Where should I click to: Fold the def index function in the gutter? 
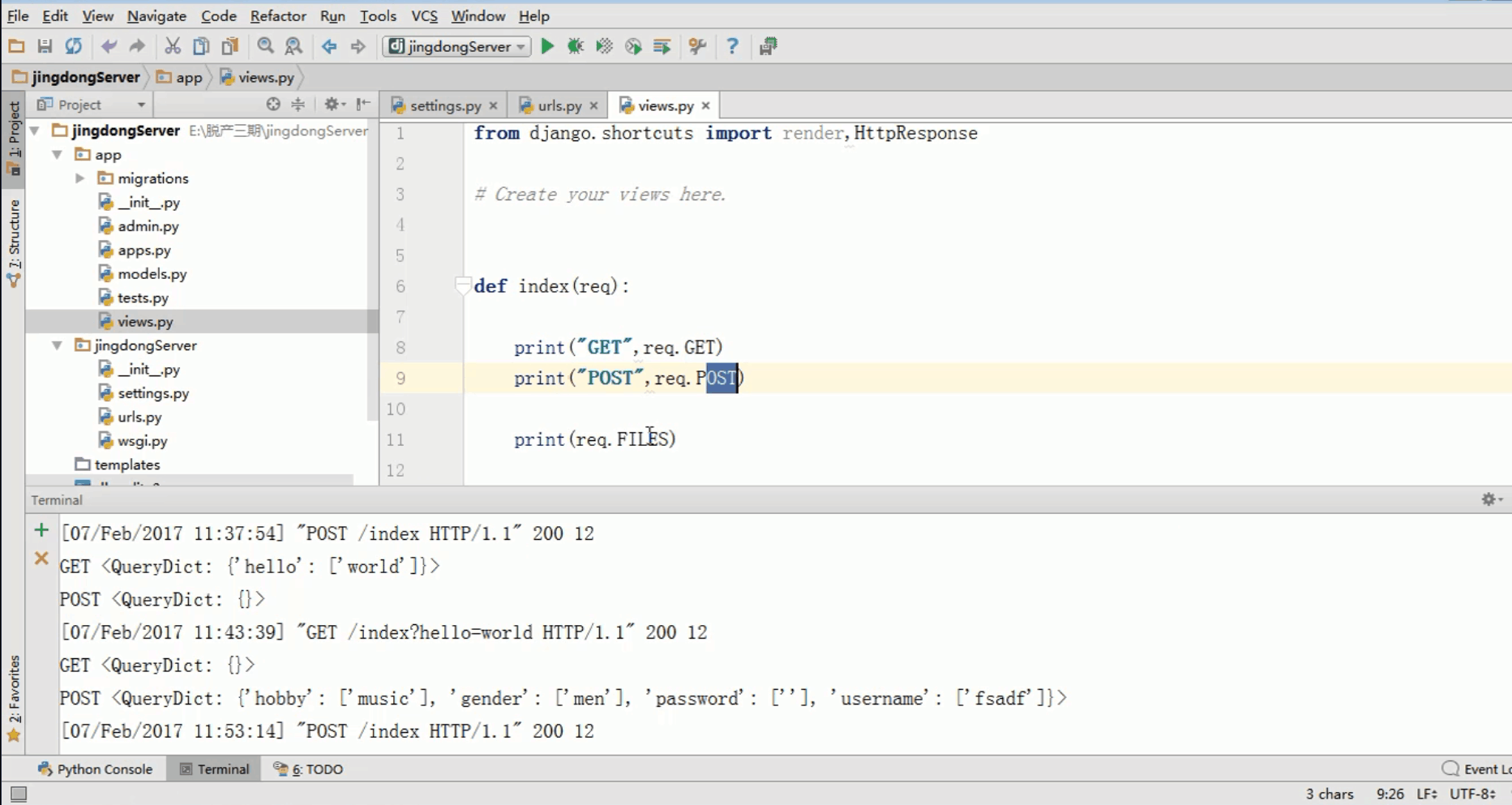[463, 285]
